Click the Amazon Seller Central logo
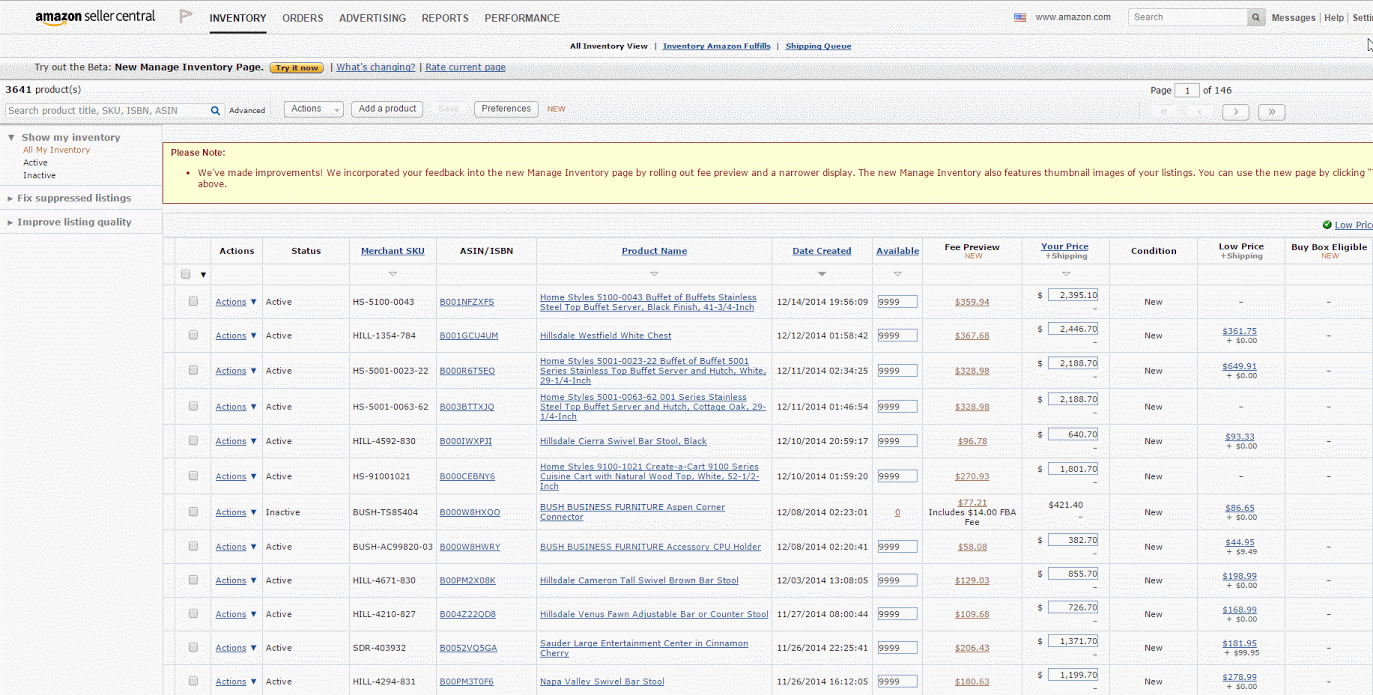This screenshot has height=695, width=1373. click(95, 17)
